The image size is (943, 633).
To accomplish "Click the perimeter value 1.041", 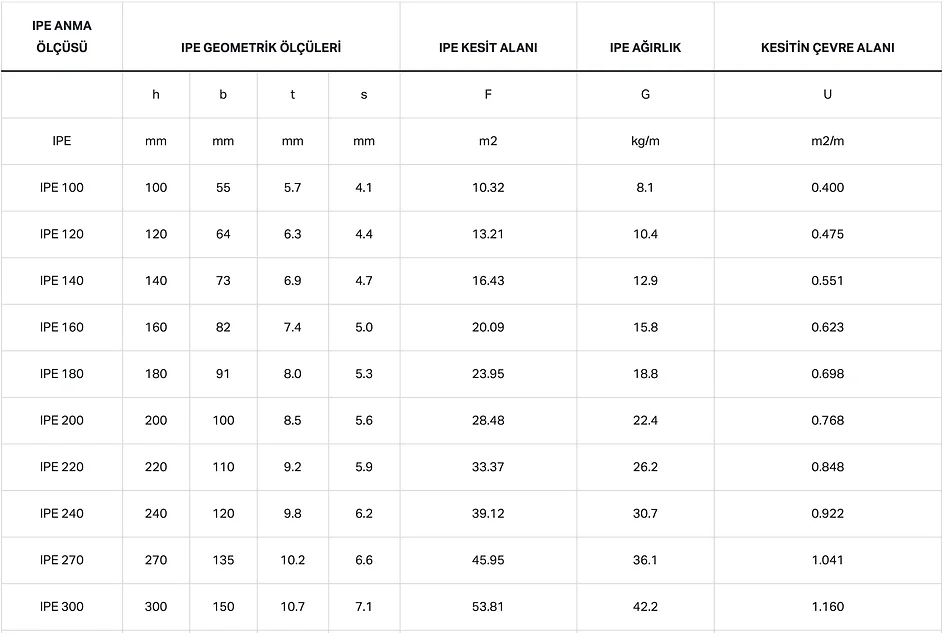I will [827, 560].
